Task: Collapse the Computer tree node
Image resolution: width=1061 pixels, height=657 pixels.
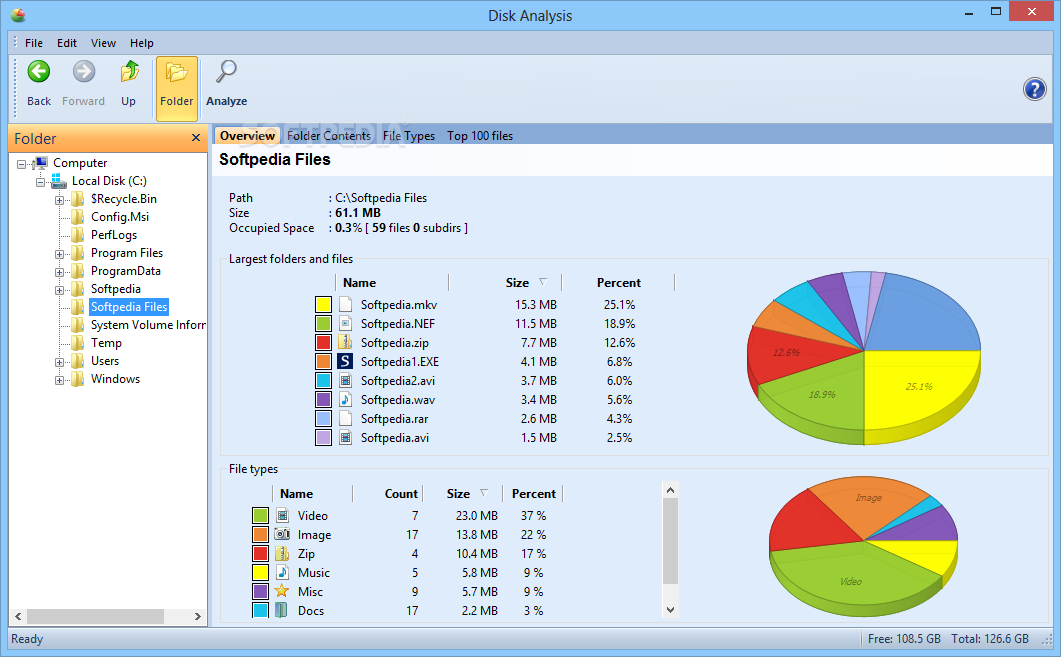Action: tap(22, 164)
